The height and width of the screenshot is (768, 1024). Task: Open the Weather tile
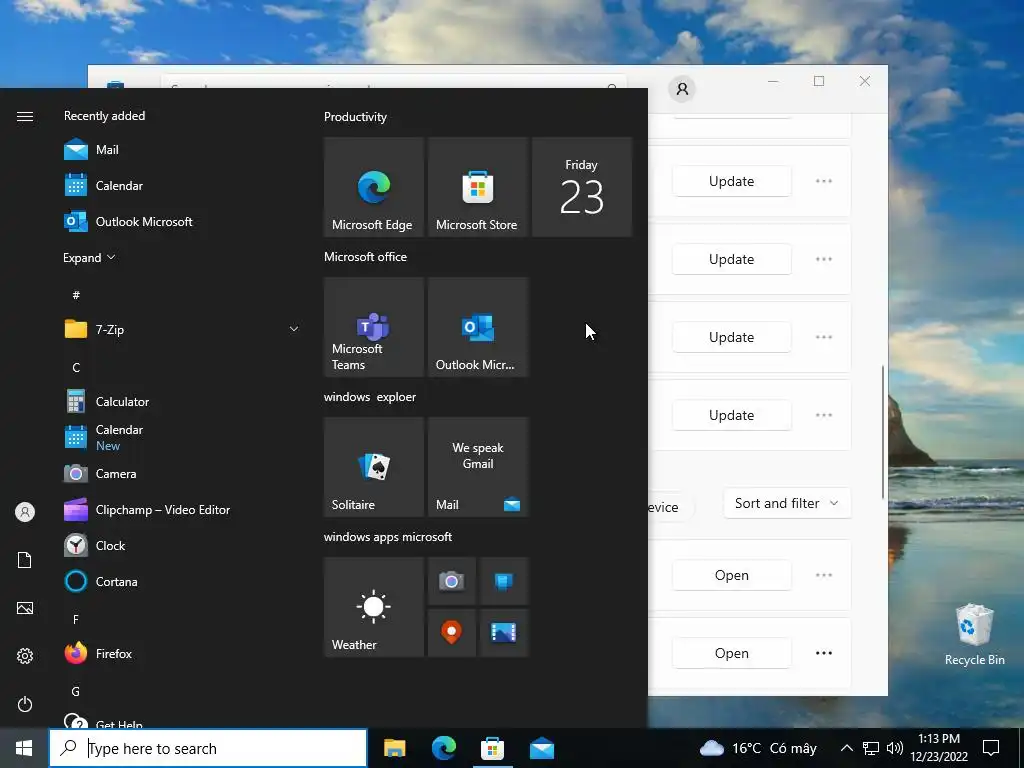(374, 607)
